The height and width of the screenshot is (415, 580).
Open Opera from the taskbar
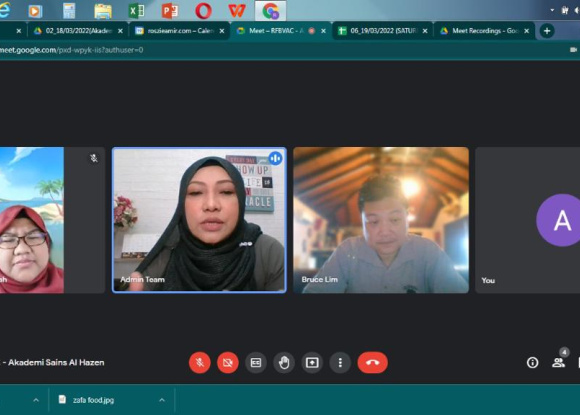(x=203, y=10)
